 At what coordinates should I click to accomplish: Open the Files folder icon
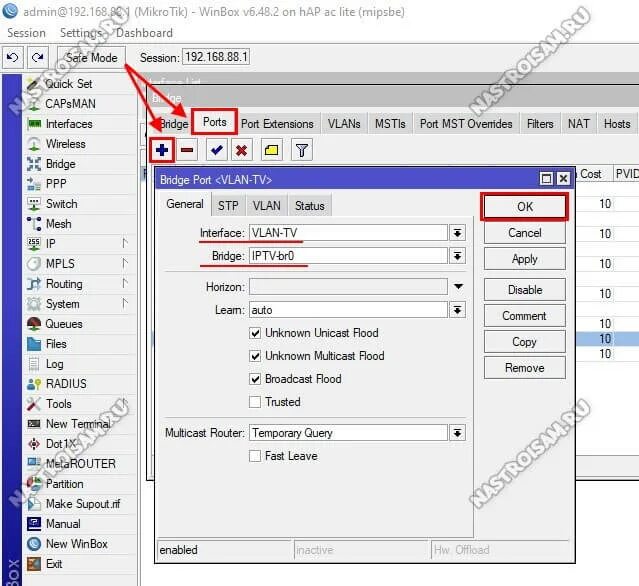(34, 344)
